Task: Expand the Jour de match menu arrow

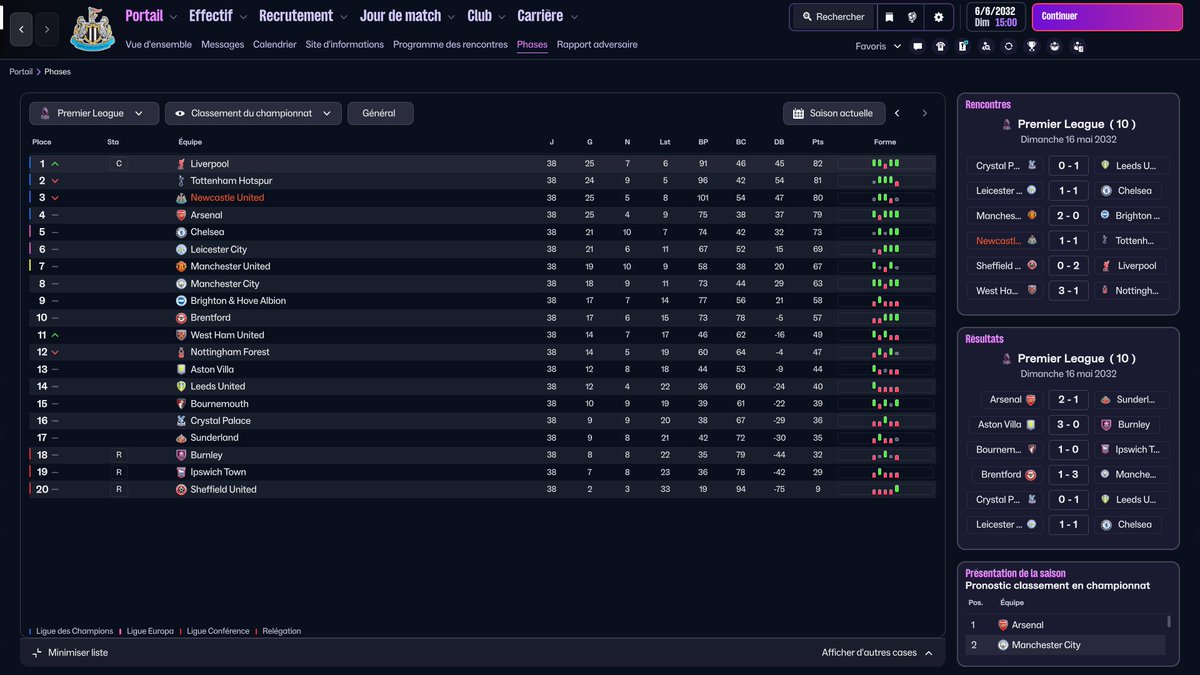Action: [x=452, y=17]
